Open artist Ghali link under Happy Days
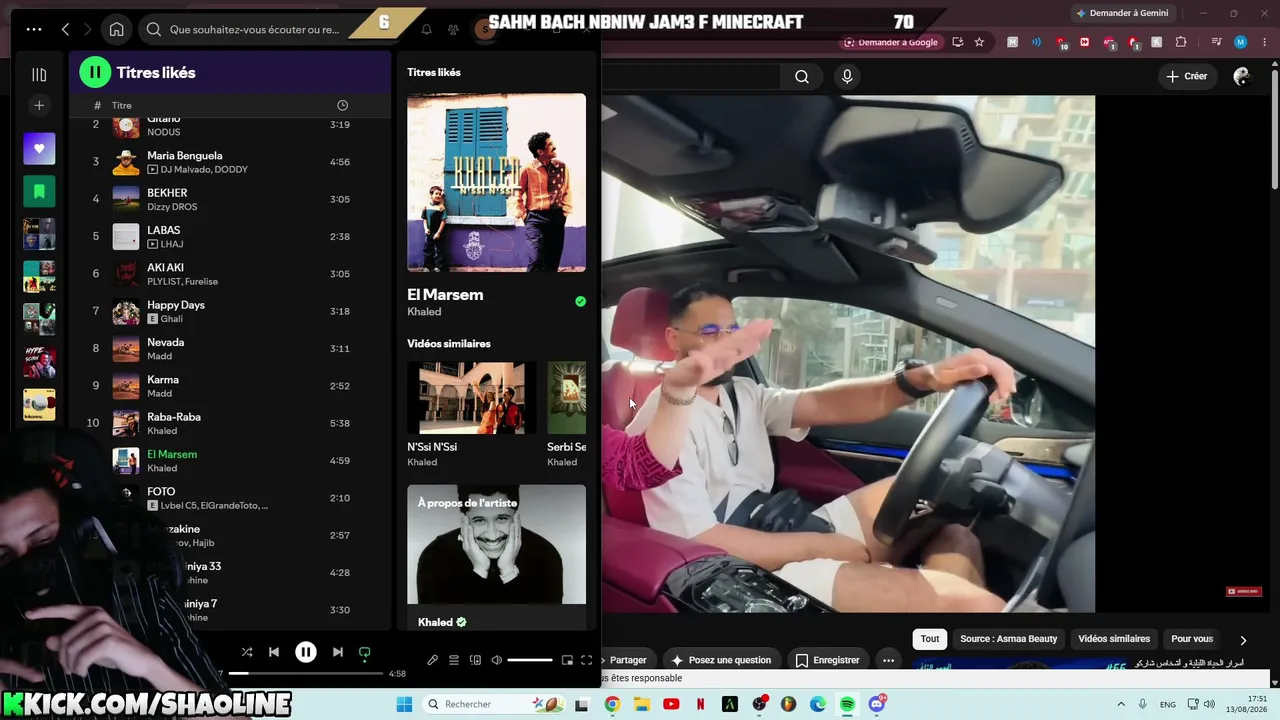The height and width of the screenshot is (720, 1280). (172, 319)
